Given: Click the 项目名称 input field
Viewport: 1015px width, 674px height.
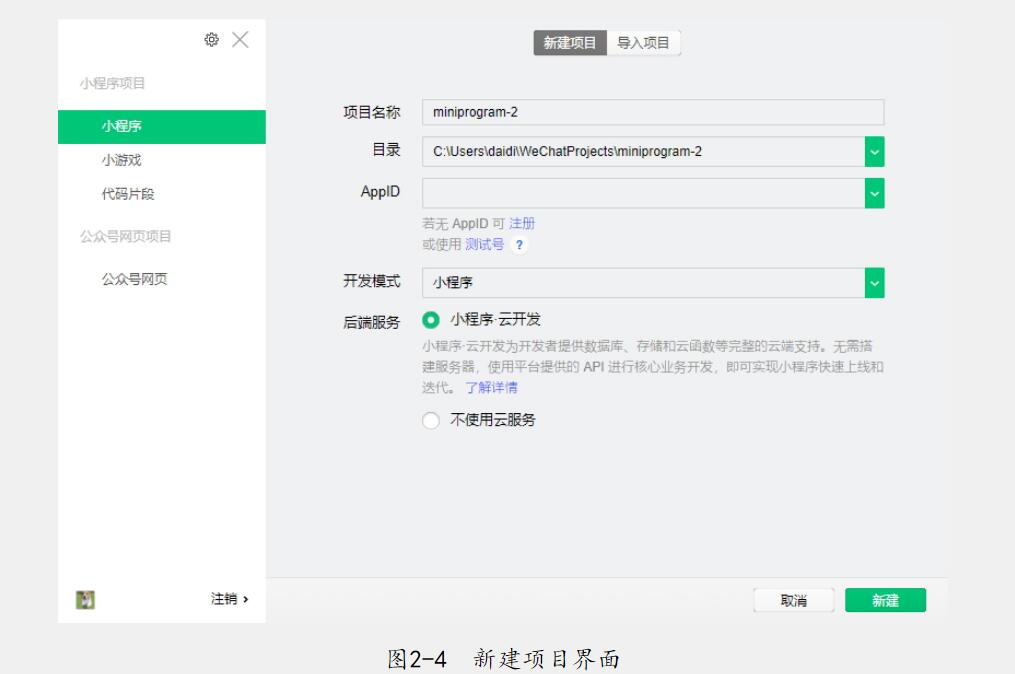Looking at the screenshot, I should (x=652, y=112).
